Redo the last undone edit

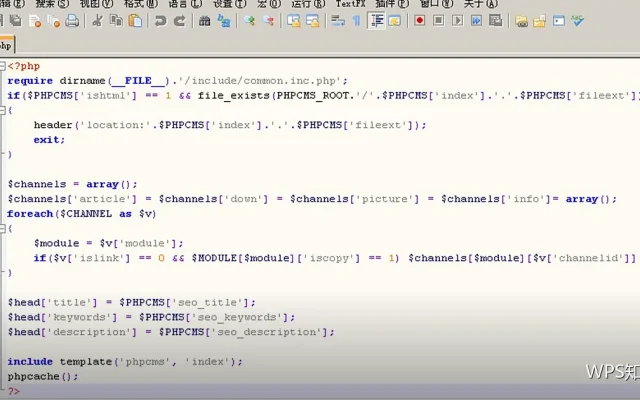[x=180, y=20]
